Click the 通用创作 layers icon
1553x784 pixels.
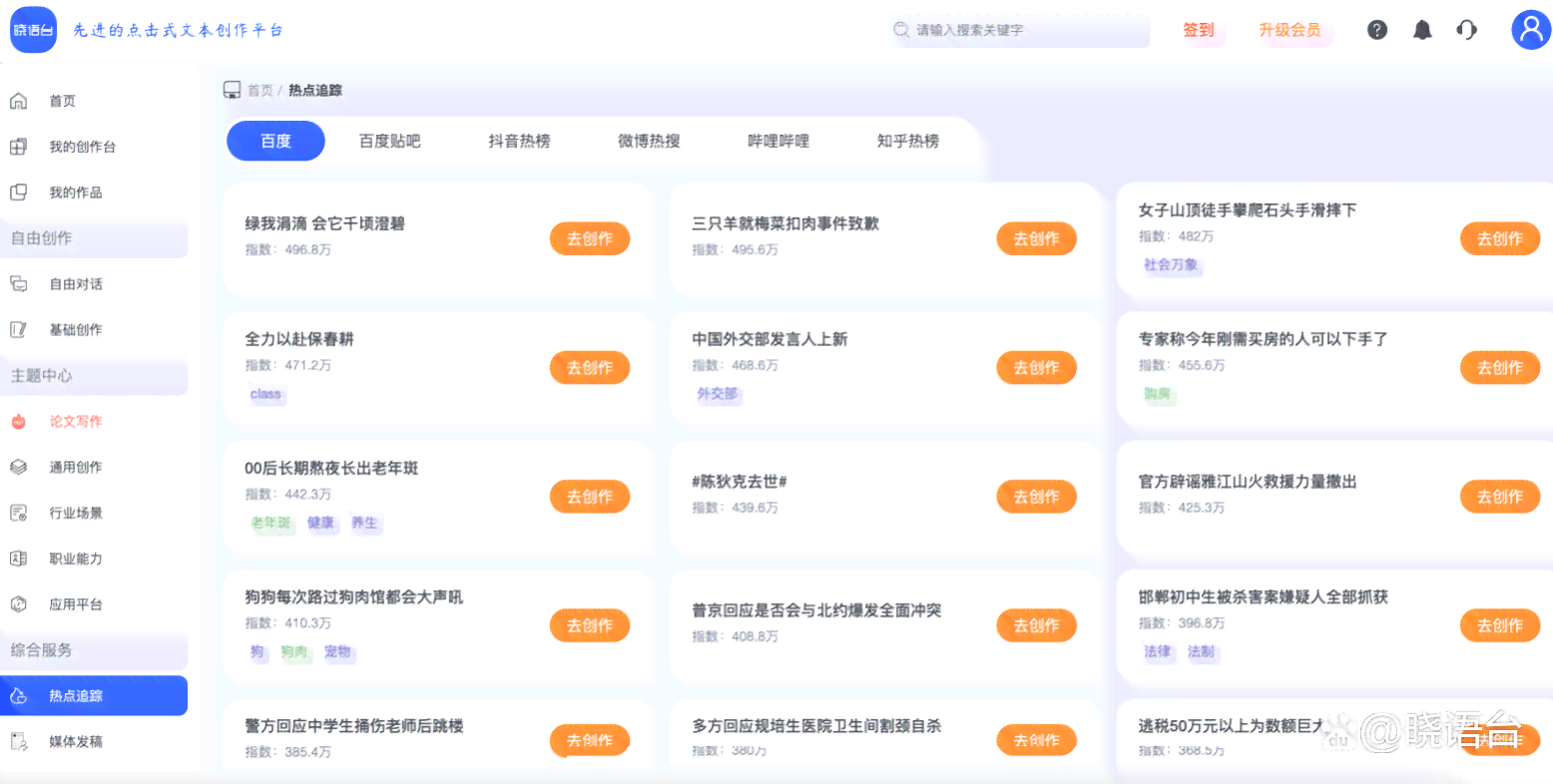pyautogui.click(x=18, y=467)
